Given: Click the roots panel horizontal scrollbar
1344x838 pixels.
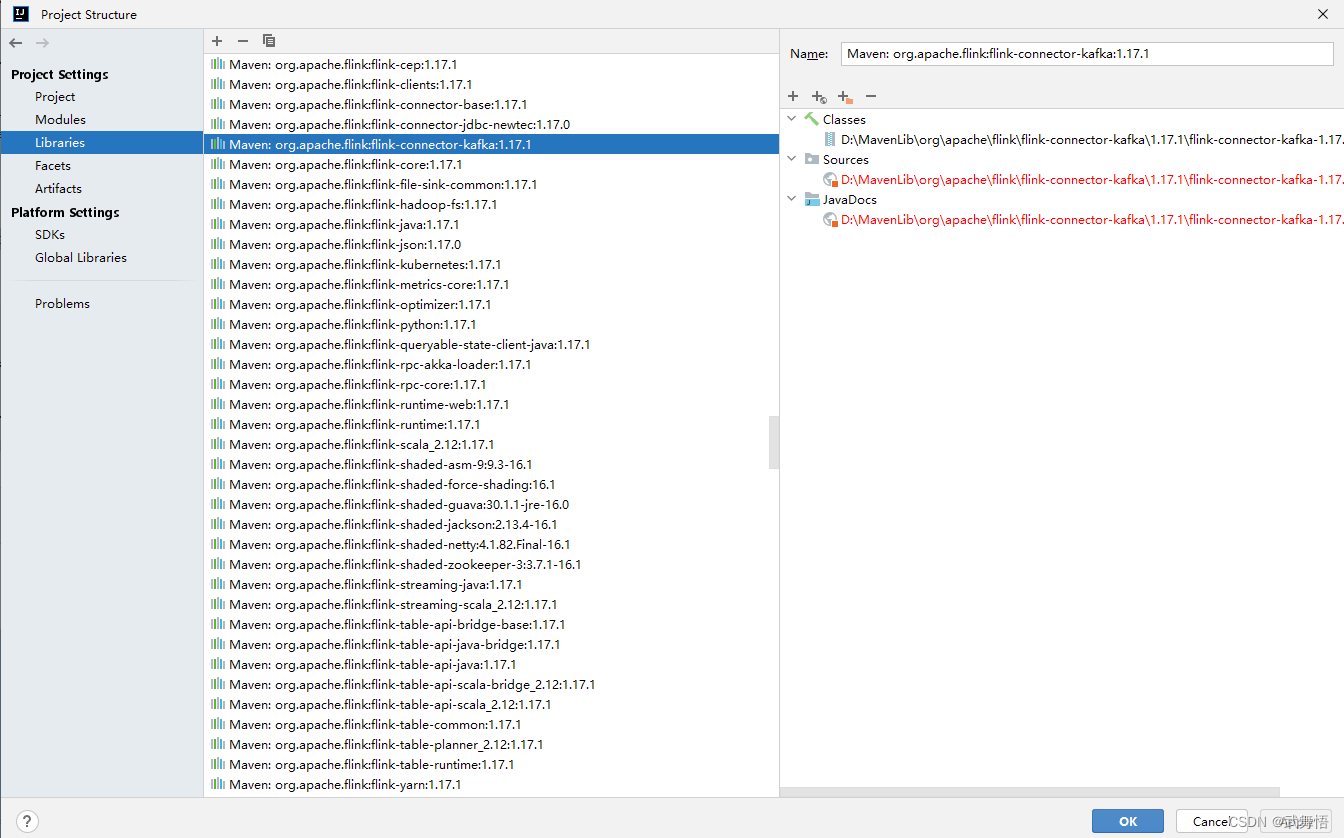Looking at the screenshot, I should pos(1029,792).
